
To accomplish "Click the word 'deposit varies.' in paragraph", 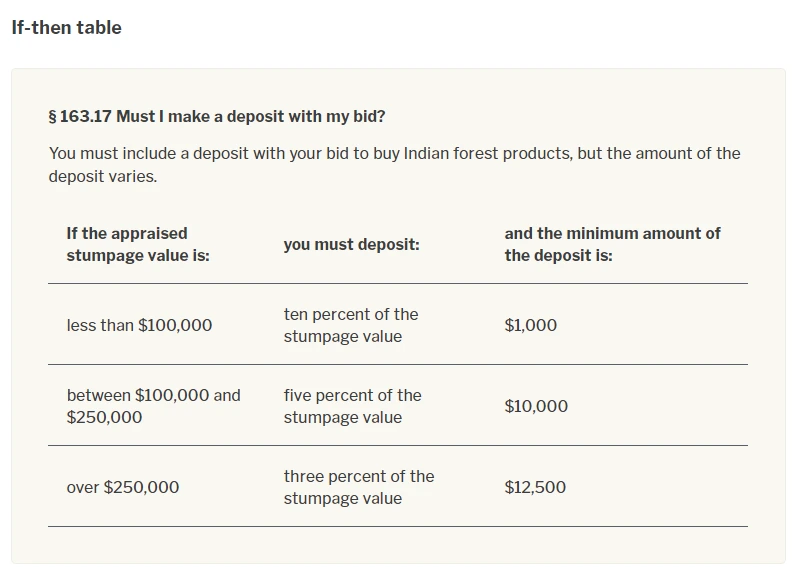I will 103,176.
